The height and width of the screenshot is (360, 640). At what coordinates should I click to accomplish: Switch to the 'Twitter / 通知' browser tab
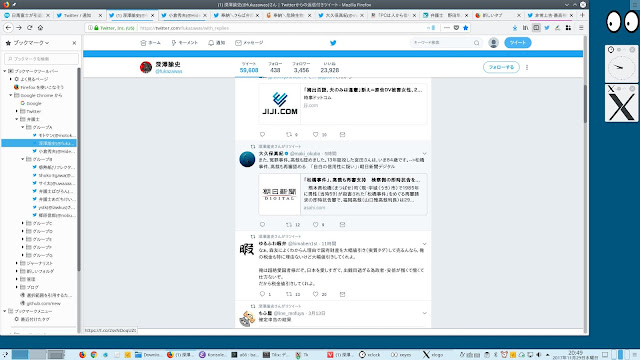(x=80, y=15)
